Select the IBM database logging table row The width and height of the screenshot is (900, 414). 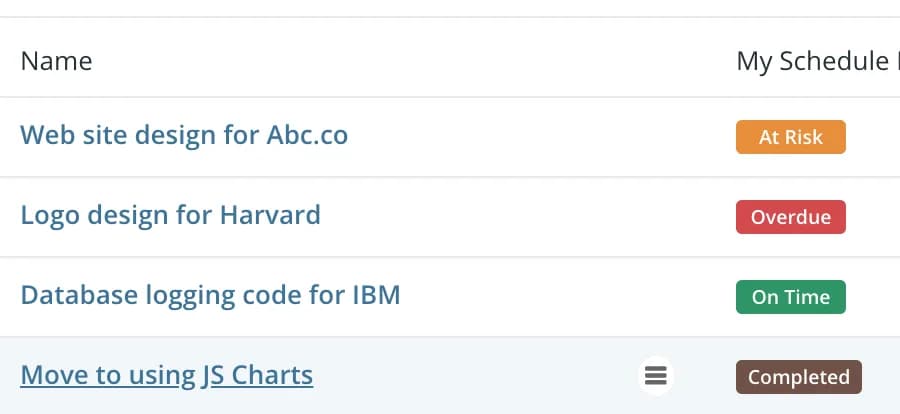click(450, 297)
